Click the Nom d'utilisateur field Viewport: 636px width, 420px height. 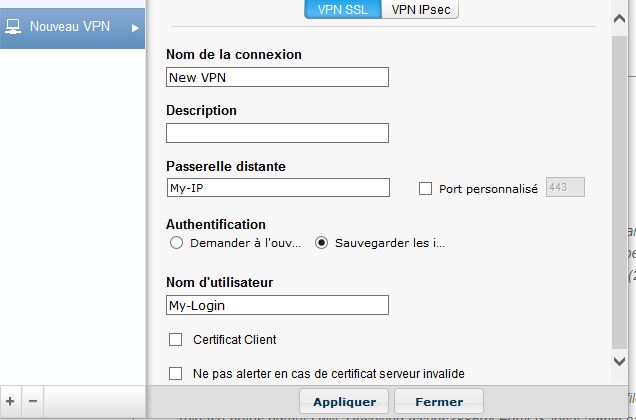pyautogui.click(x=277, y=305)
